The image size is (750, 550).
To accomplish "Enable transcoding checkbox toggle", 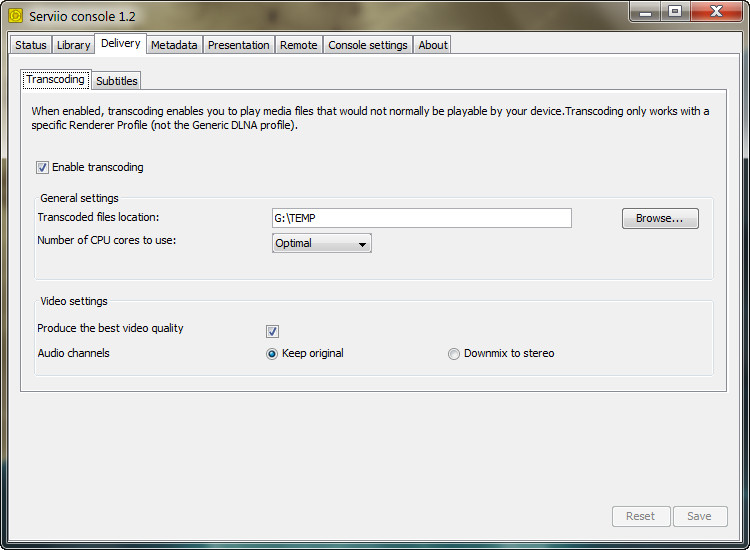I will click(43, 168).
